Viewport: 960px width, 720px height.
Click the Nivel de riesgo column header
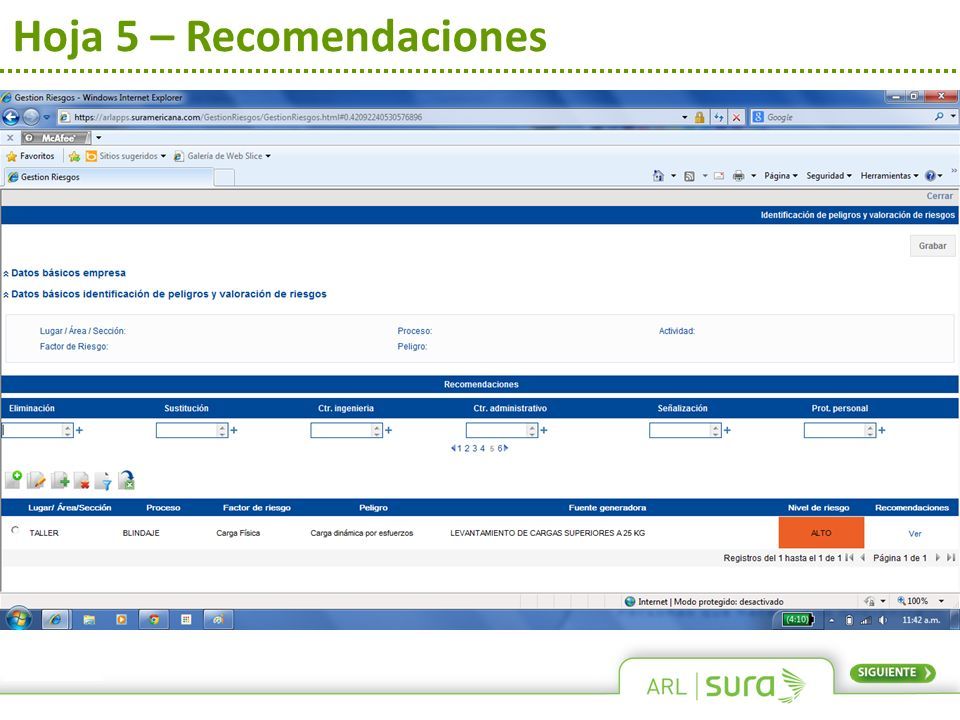coord(818,508)
